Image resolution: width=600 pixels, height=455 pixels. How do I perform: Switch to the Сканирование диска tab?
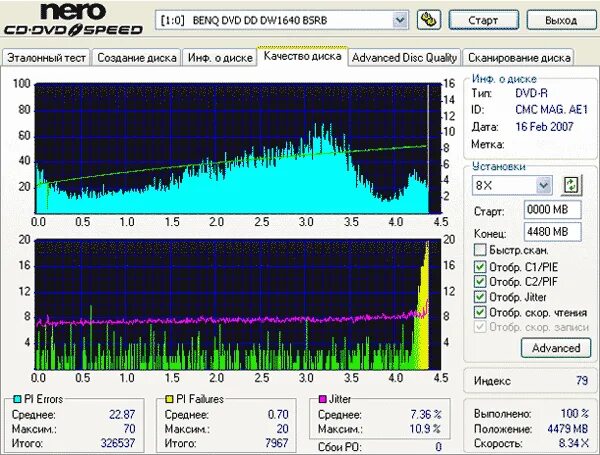(519, 58)
